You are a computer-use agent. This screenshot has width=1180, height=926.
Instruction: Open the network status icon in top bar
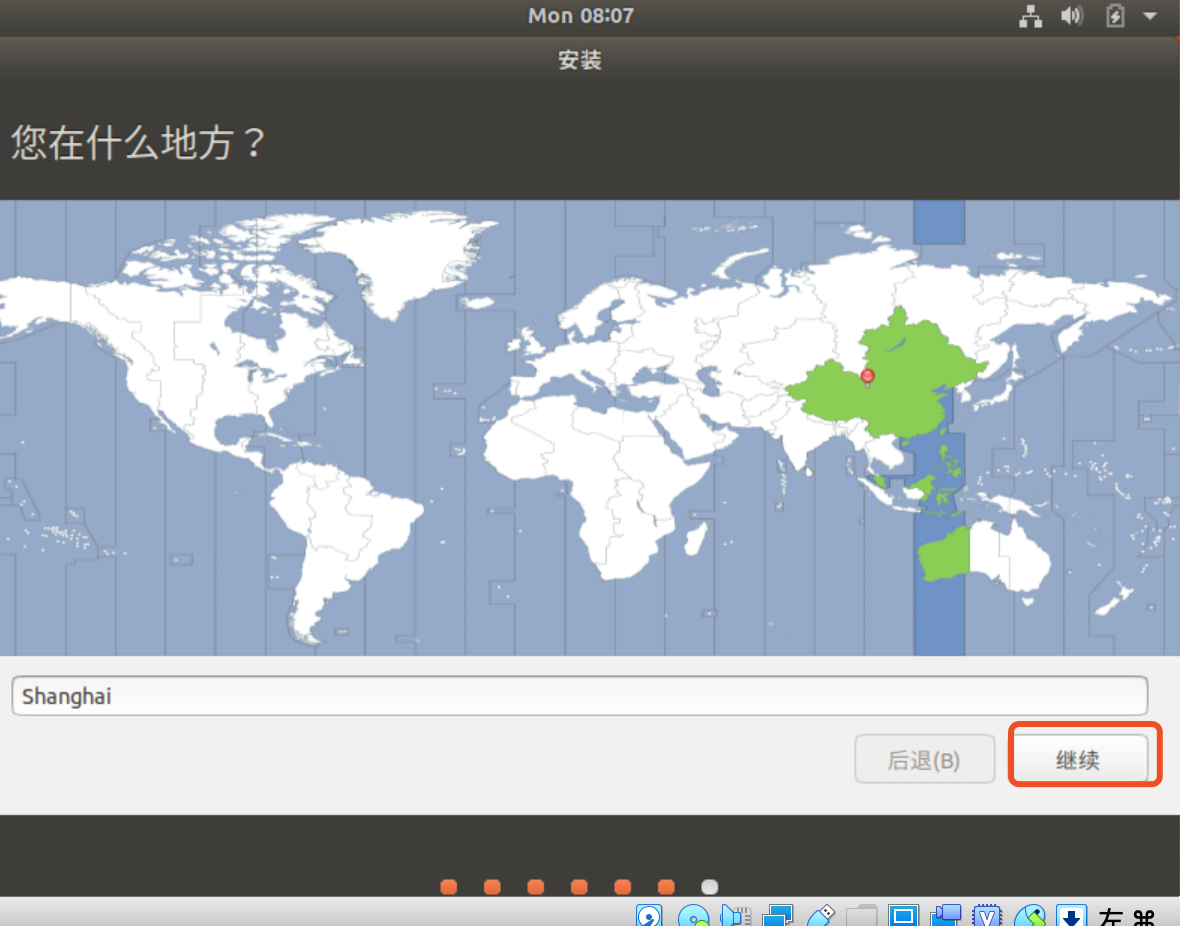pyautogui.click(x=1030, y=16)
